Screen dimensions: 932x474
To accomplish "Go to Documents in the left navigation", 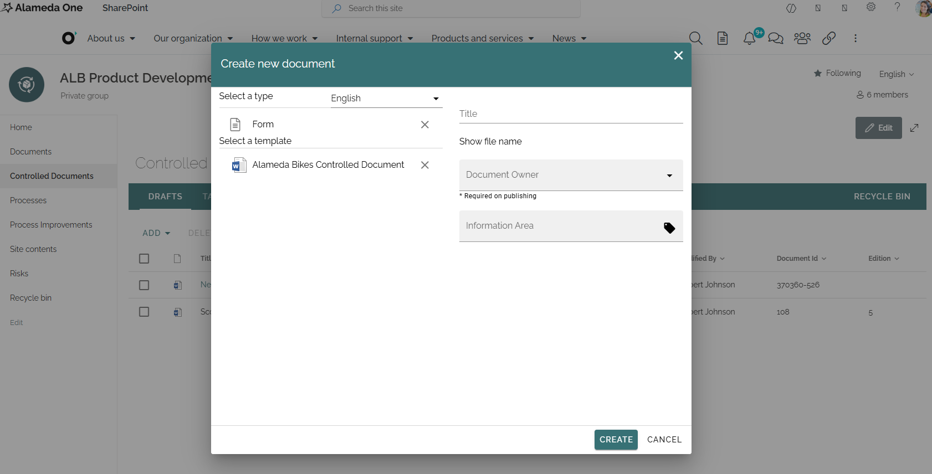I will (30, 152).
